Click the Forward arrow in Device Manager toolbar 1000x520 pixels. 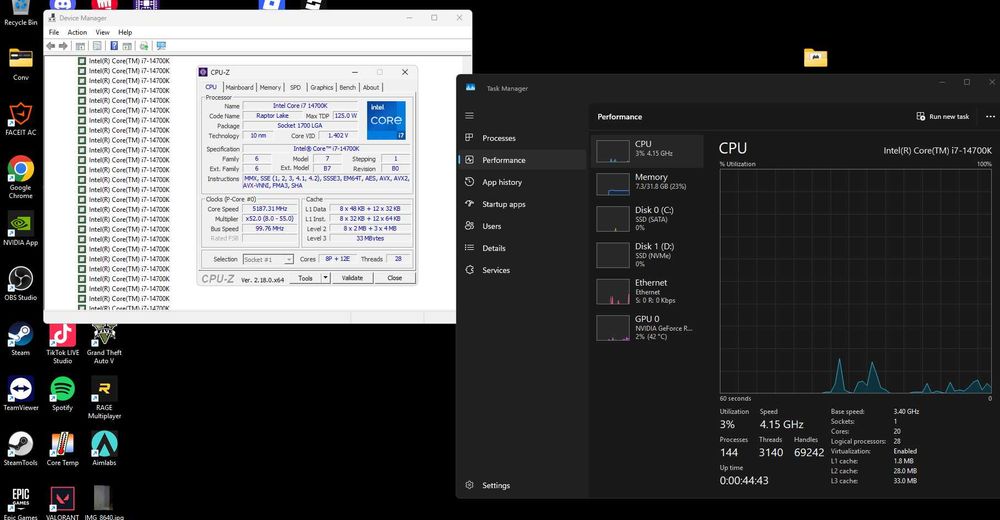point(63,46)
